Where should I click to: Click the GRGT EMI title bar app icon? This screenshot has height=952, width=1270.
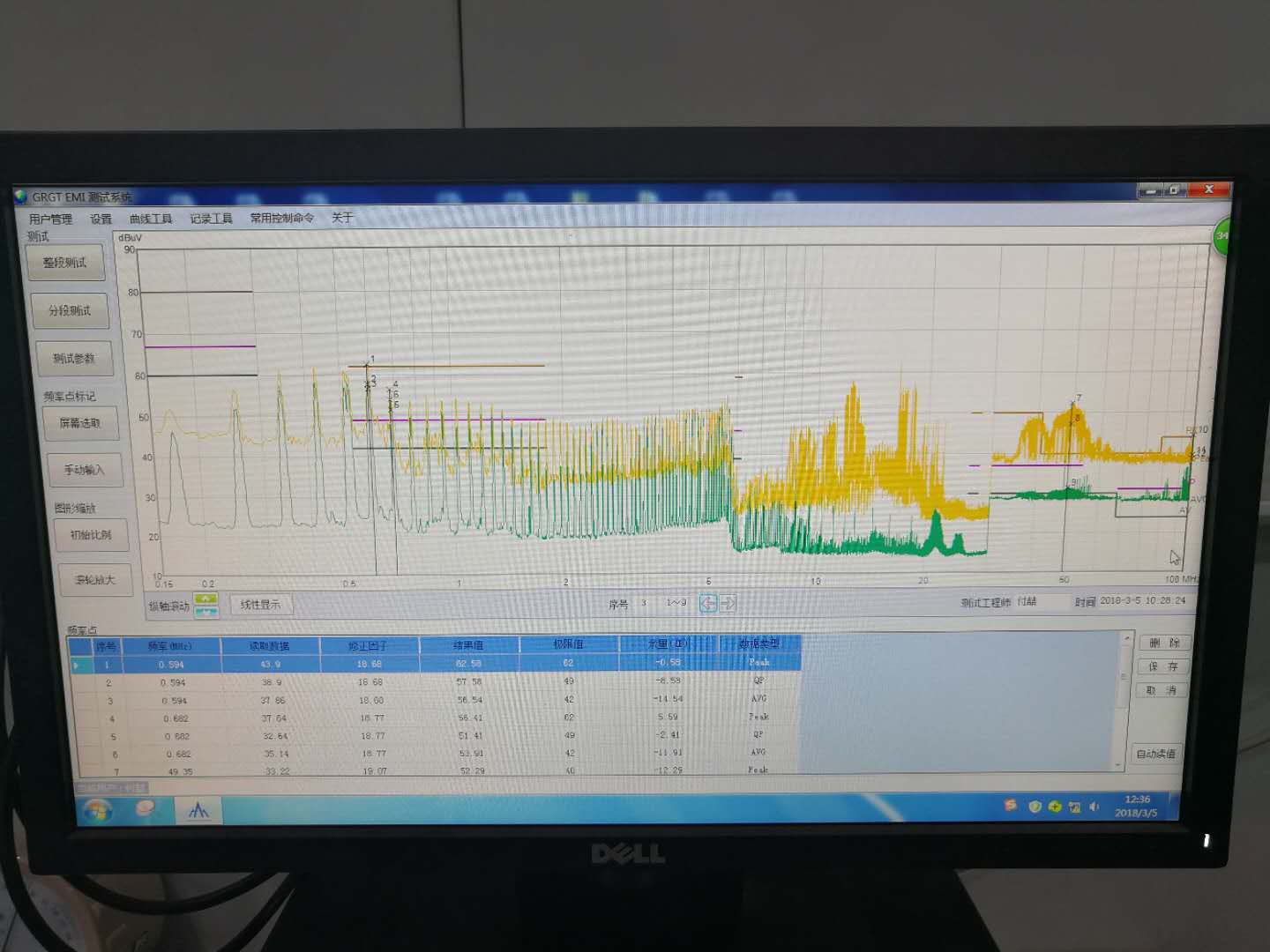pos(21,197)
